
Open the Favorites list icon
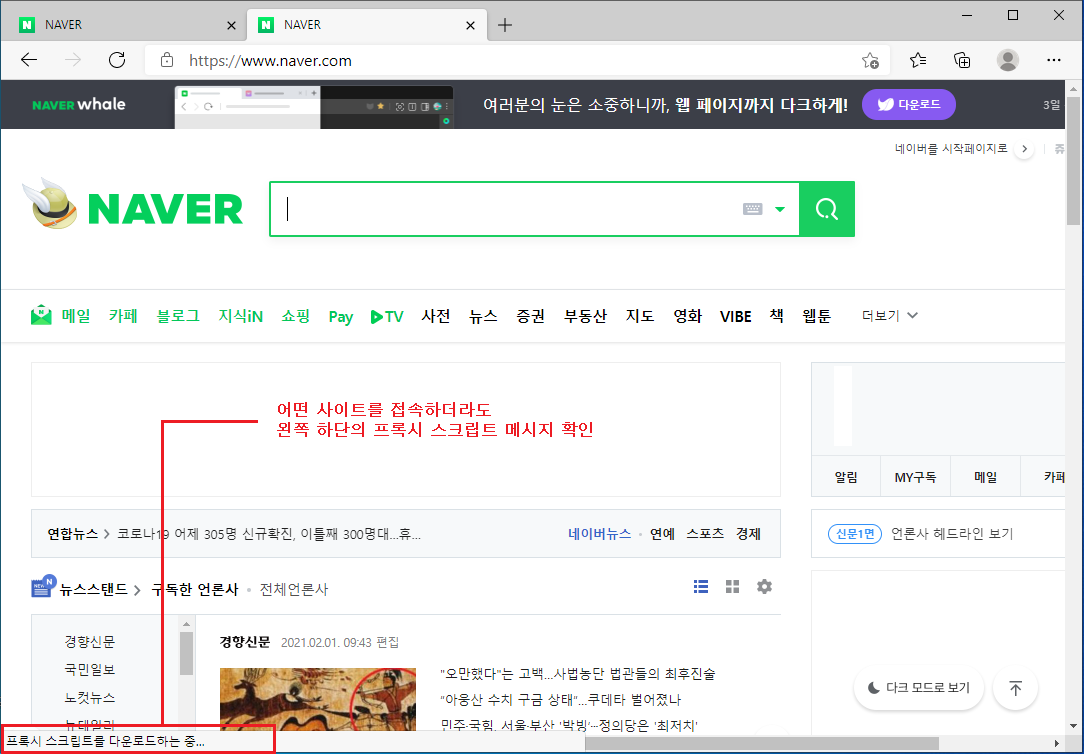point(918,60)
